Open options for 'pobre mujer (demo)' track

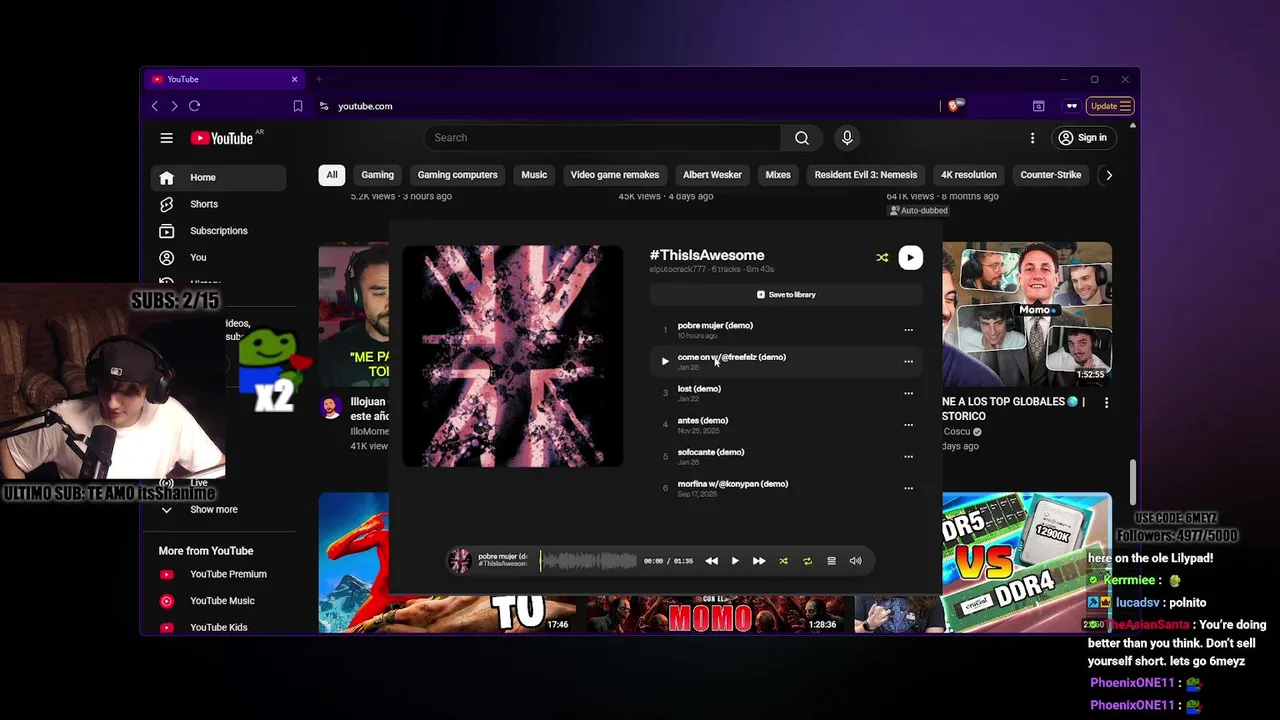[x=908, y=330]
